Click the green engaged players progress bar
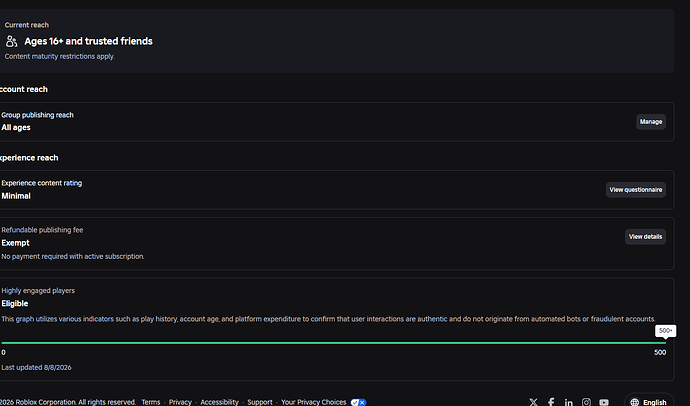Screen dimensions: 690x406 point(334,343)
